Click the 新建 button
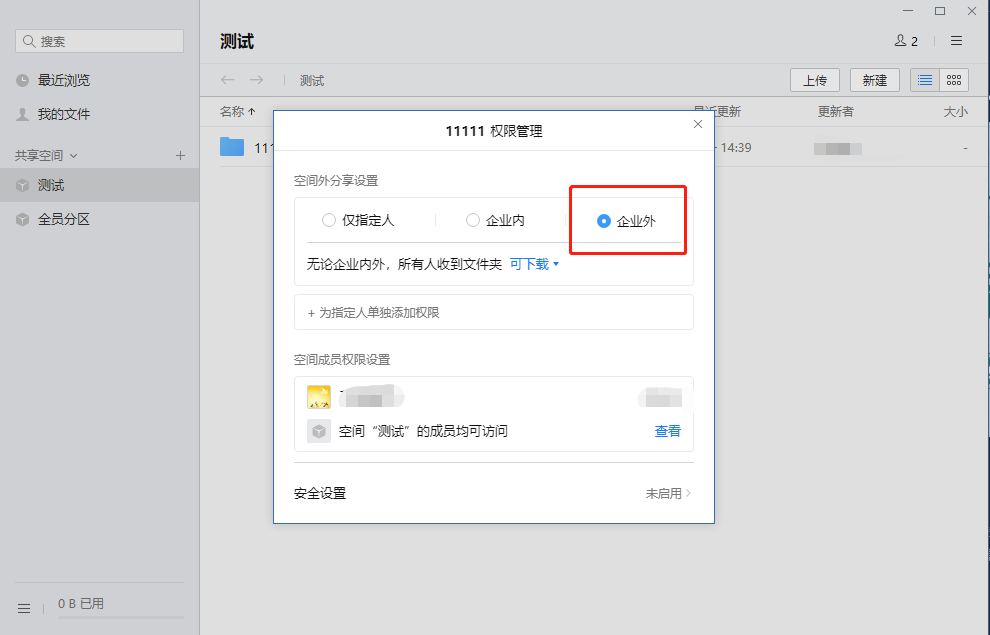This screenshot has width=990, height=635. point(874,80)
